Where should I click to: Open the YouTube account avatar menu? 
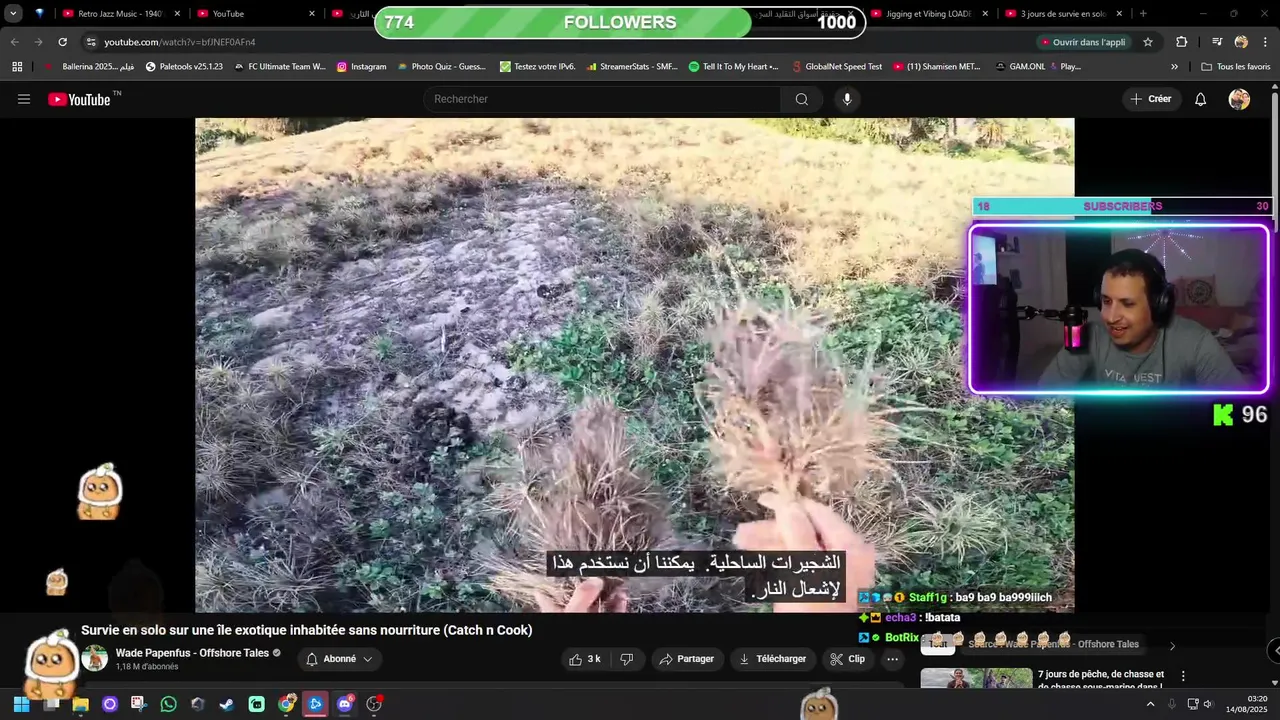(1239, 99)
